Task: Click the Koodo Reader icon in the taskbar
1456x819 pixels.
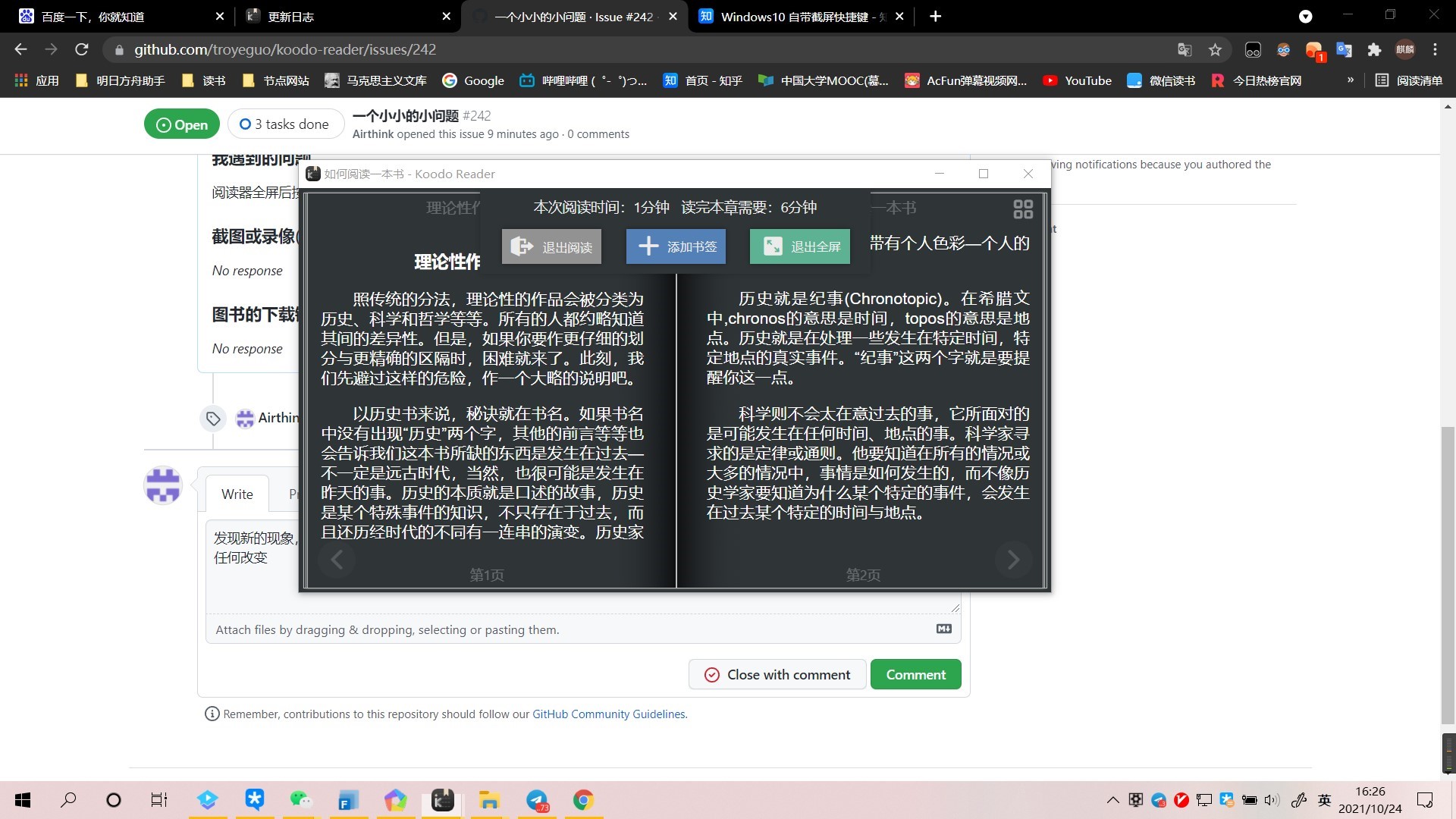Action: (441, 800)
